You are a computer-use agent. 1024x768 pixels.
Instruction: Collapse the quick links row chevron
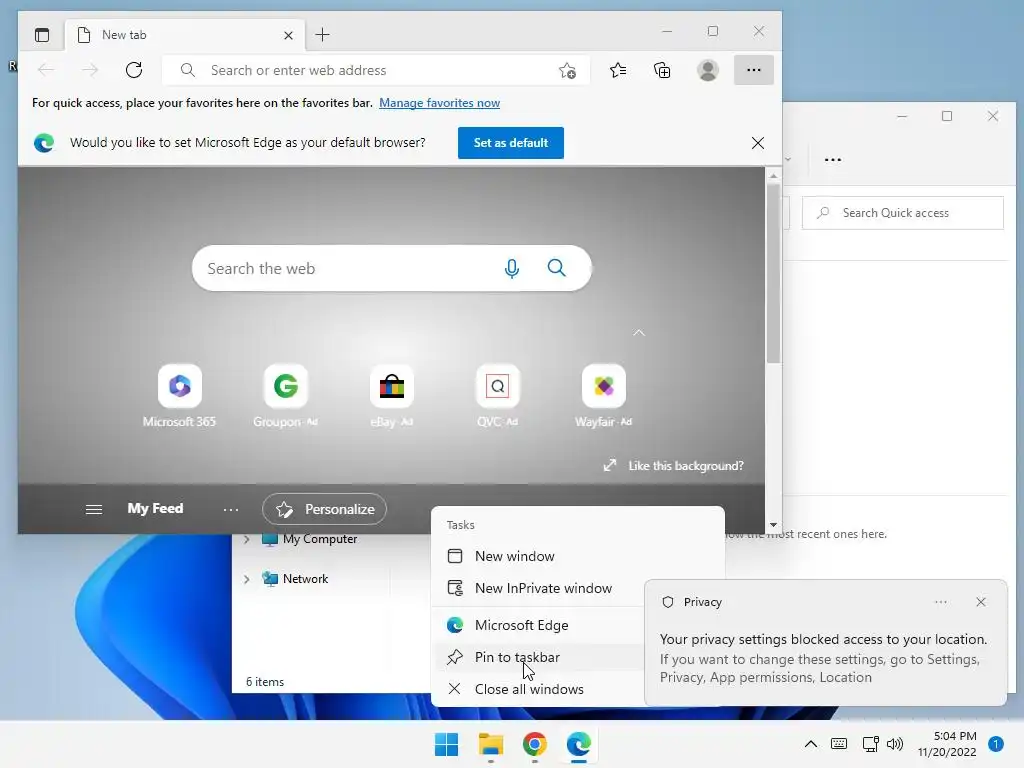tap(639, 333)
